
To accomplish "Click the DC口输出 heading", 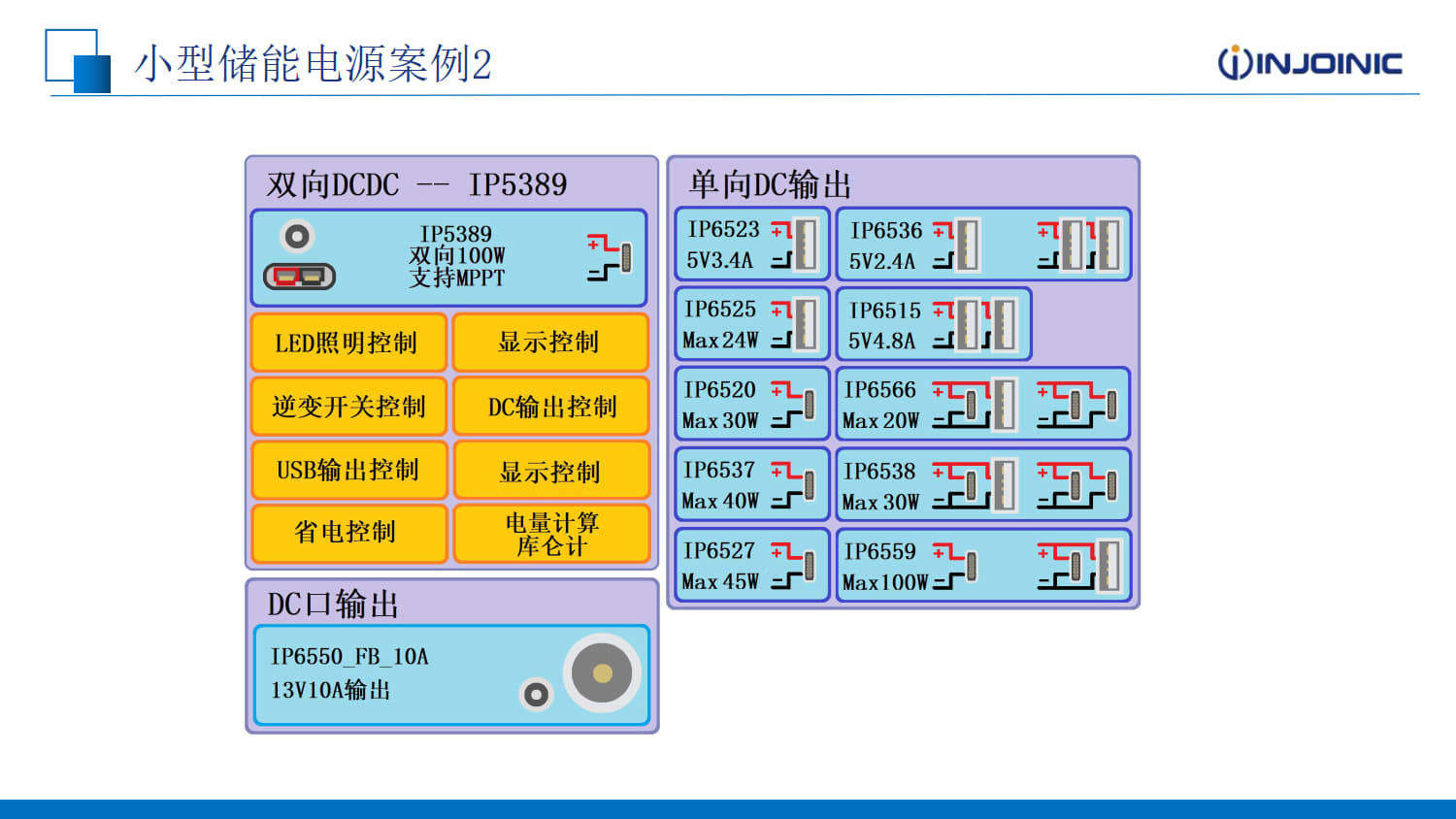I will point(333,605).
